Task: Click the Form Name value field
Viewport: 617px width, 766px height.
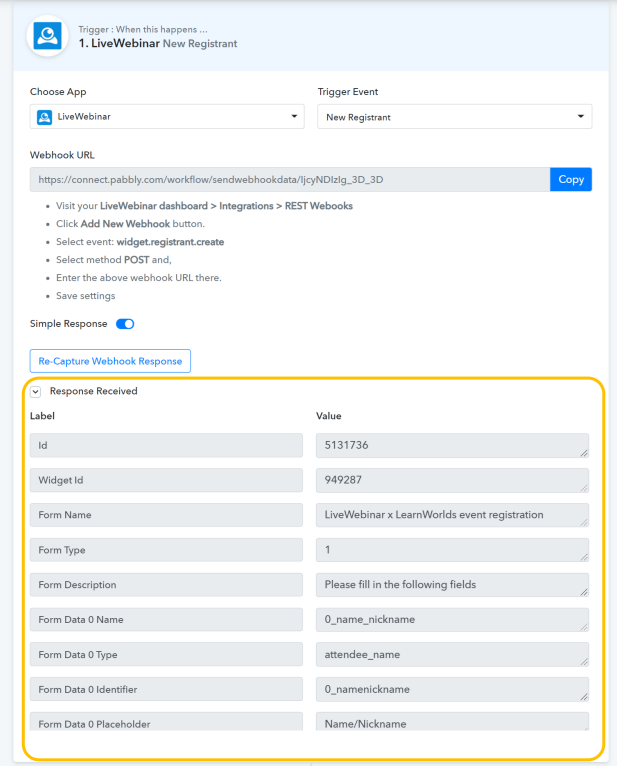Action: [x=452, y=515]
